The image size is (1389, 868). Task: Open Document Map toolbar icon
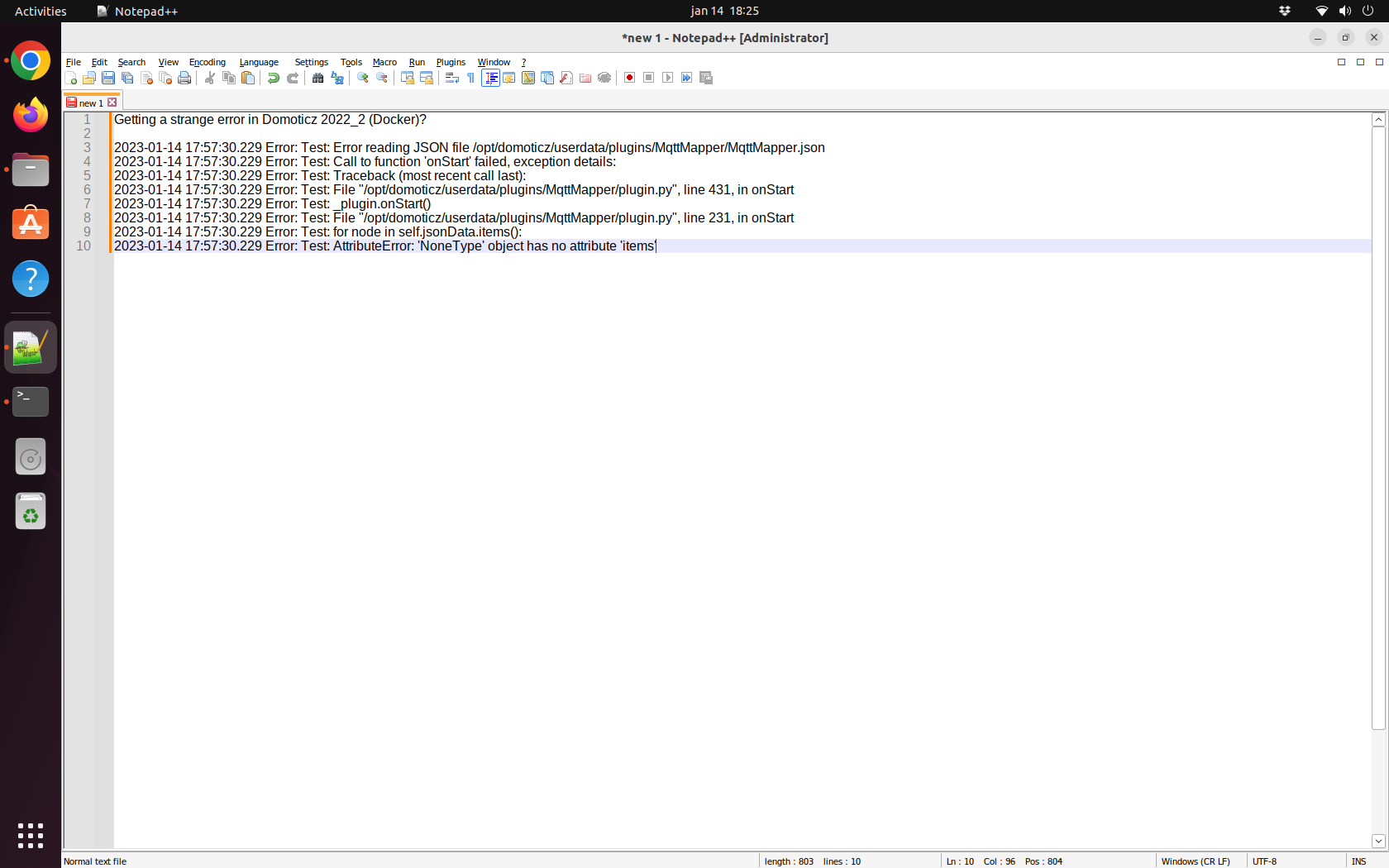coord(528,78)
